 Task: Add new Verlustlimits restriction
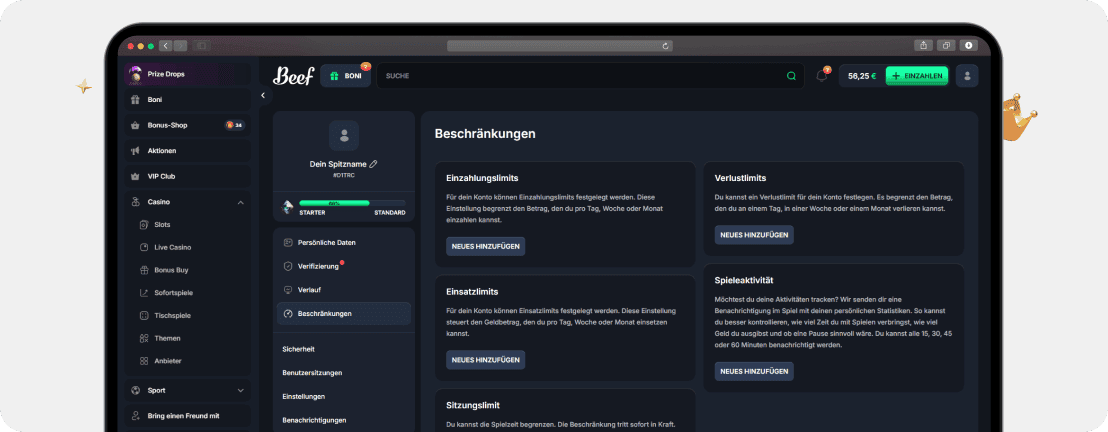754,235
